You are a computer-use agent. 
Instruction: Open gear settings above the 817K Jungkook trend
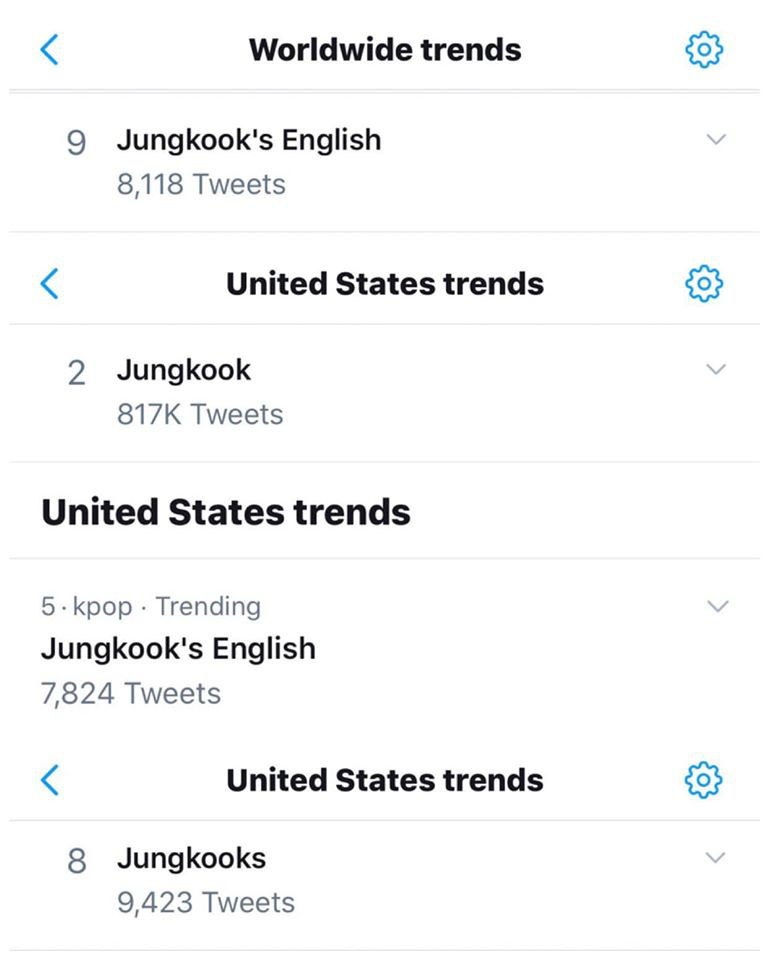point(704,284)
